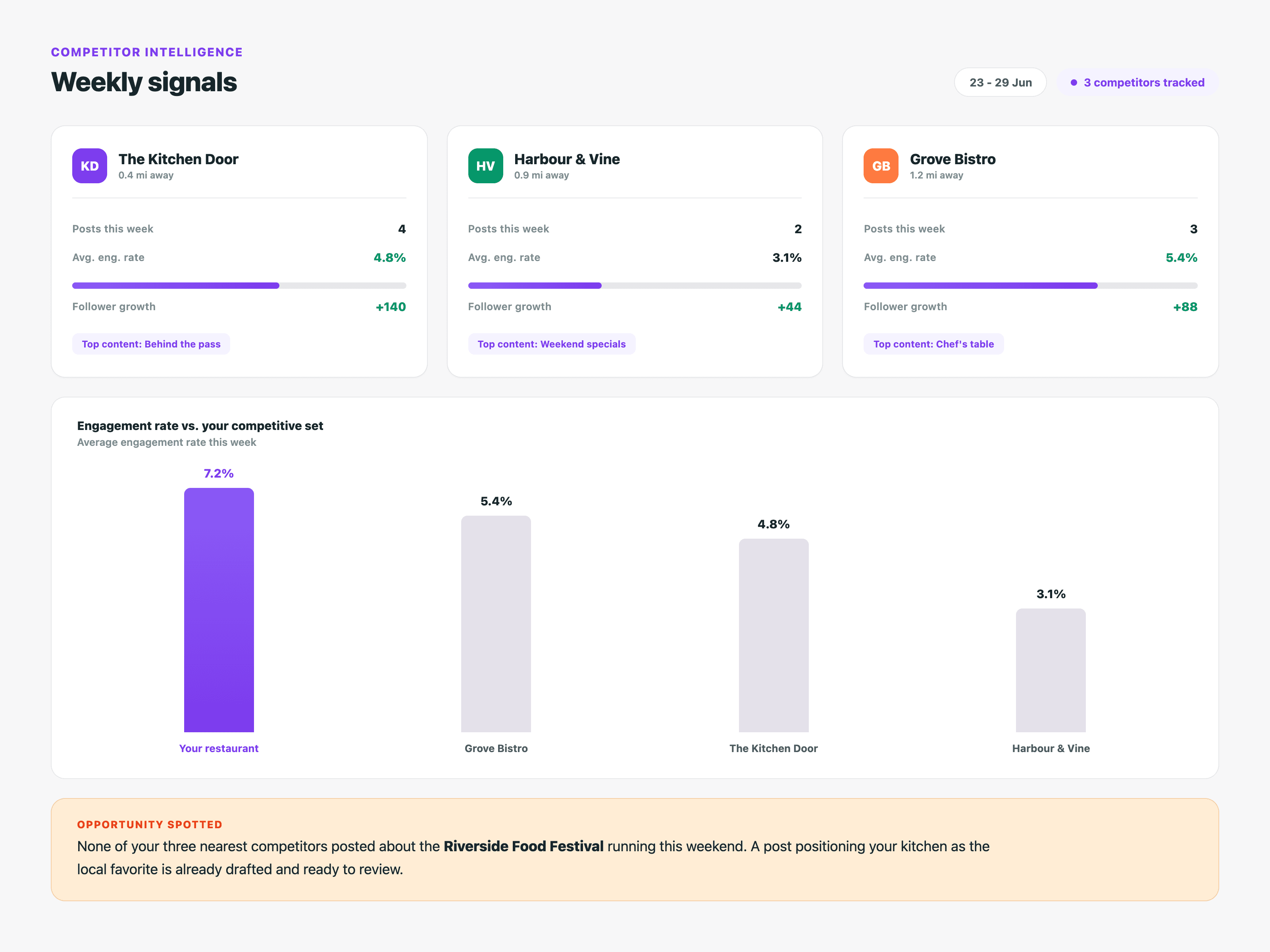Click The Kitchen Door engagement progress bar

pos(239,286)
